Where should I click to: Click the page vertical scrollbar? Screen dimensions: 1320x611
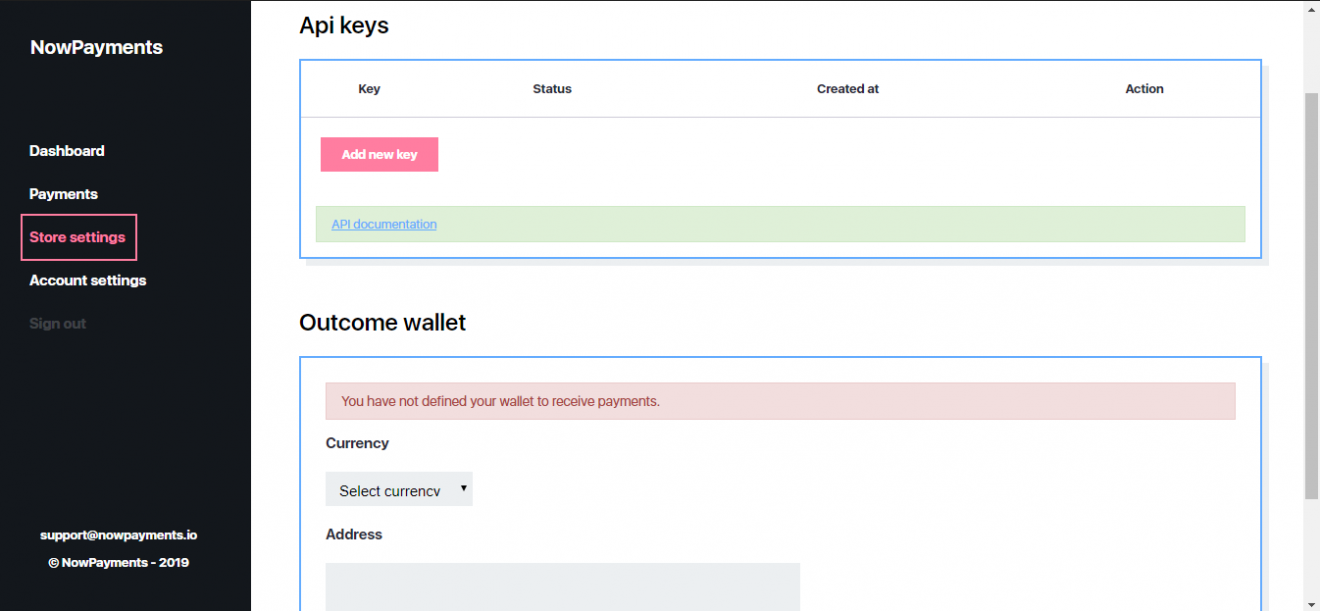(1312, 295)
